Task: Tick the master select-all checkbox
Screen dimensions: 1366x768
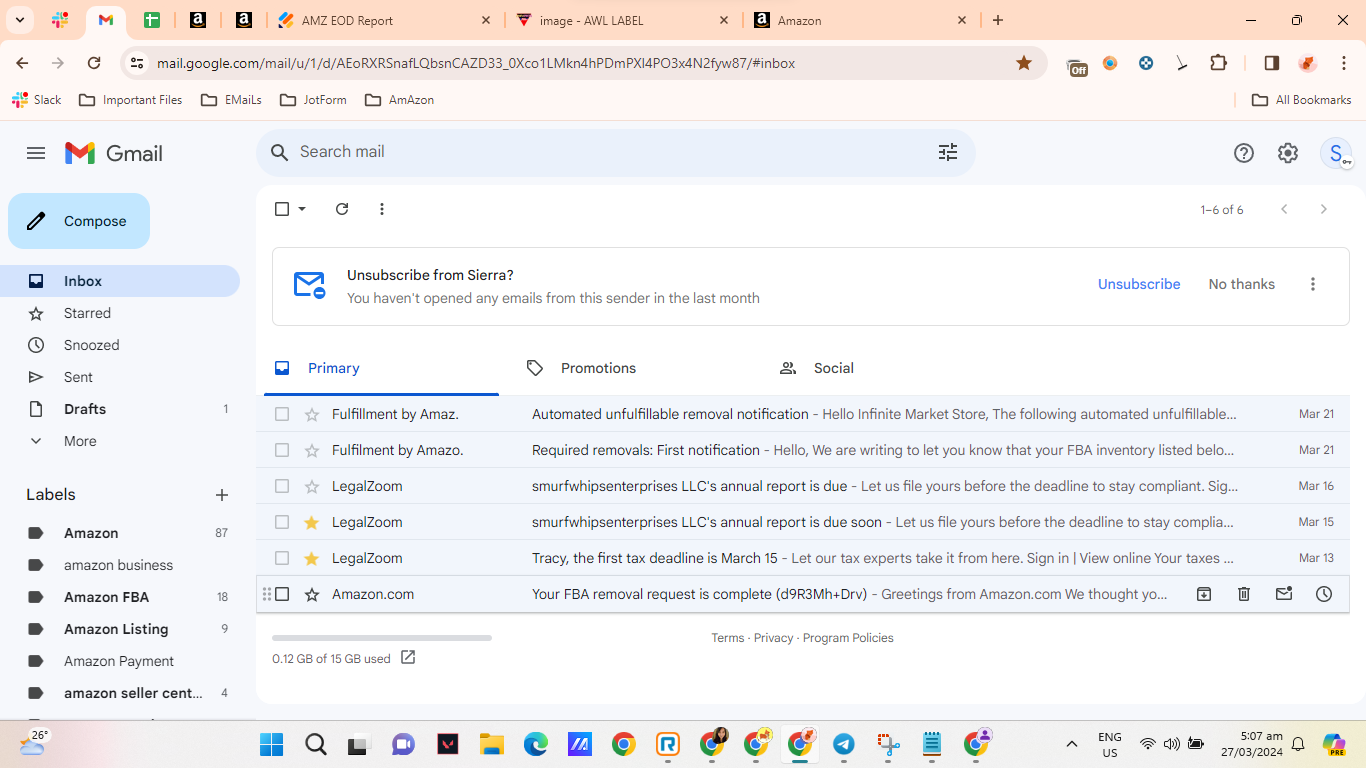Action: (x=282, y=209)
